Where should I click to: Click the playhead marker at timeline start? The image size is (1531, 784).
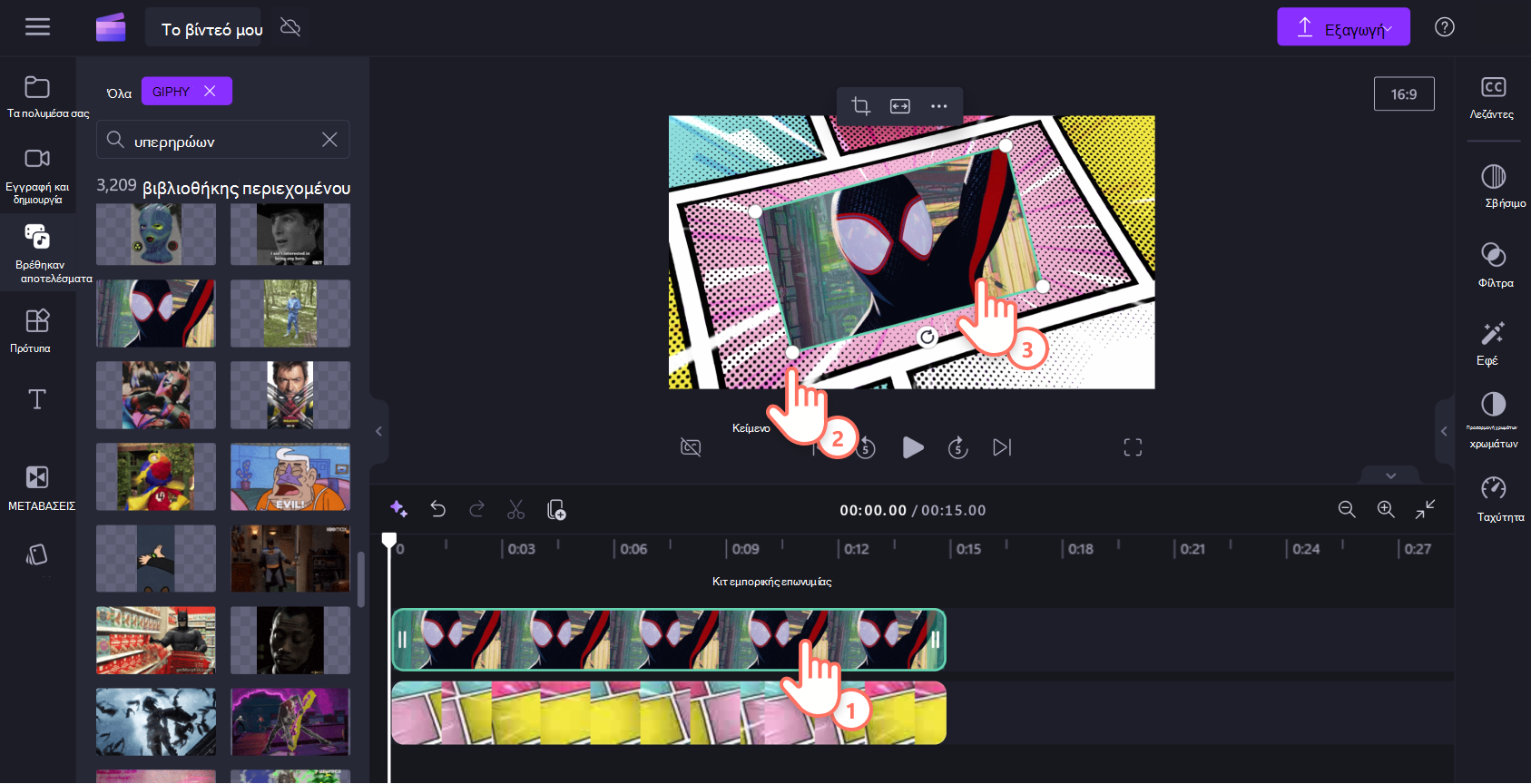tap(389, 540)
